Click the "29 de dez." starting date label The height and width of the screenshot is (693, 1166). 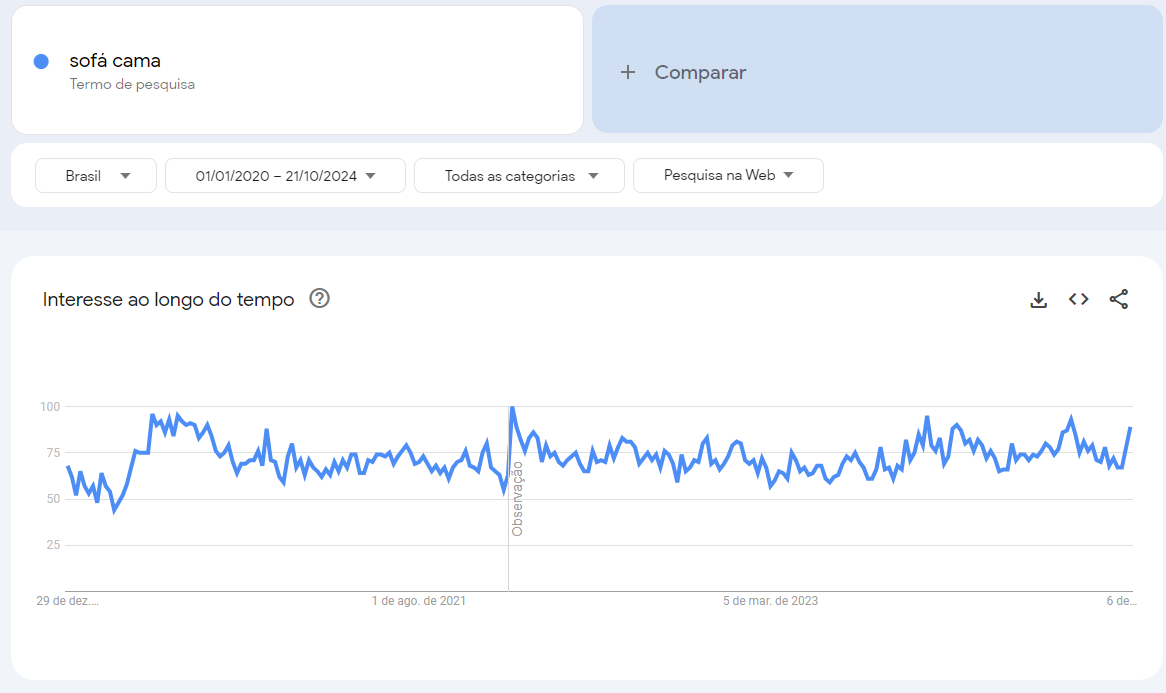coord(68,601)
